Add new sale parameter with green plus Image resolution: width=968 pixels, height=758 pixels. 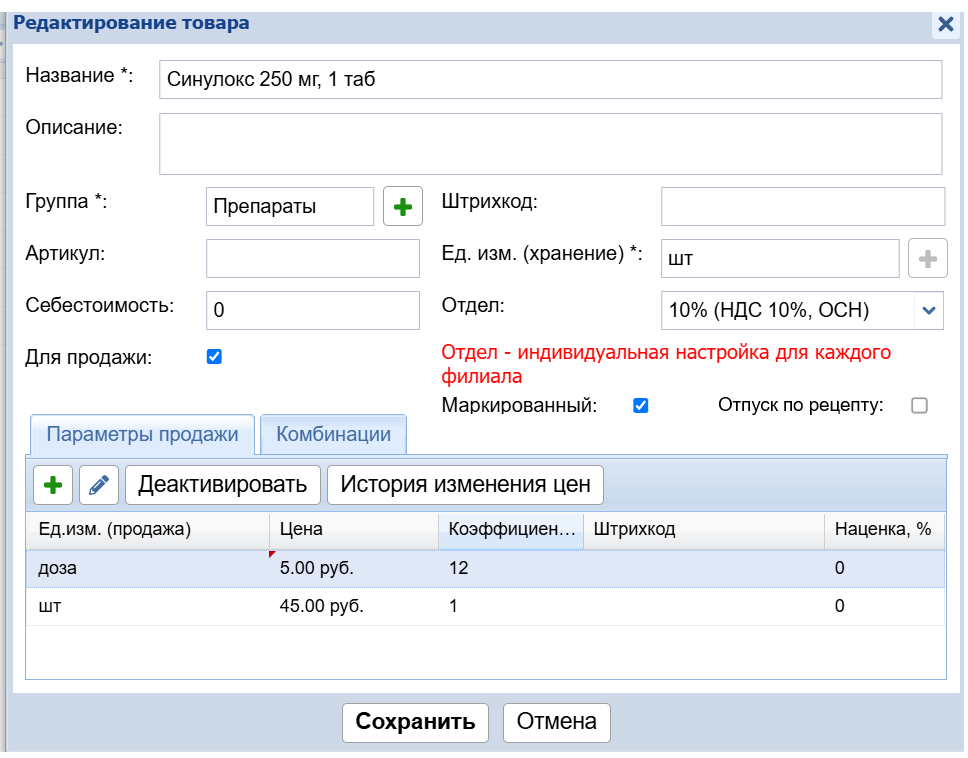[x=53, y=485]
